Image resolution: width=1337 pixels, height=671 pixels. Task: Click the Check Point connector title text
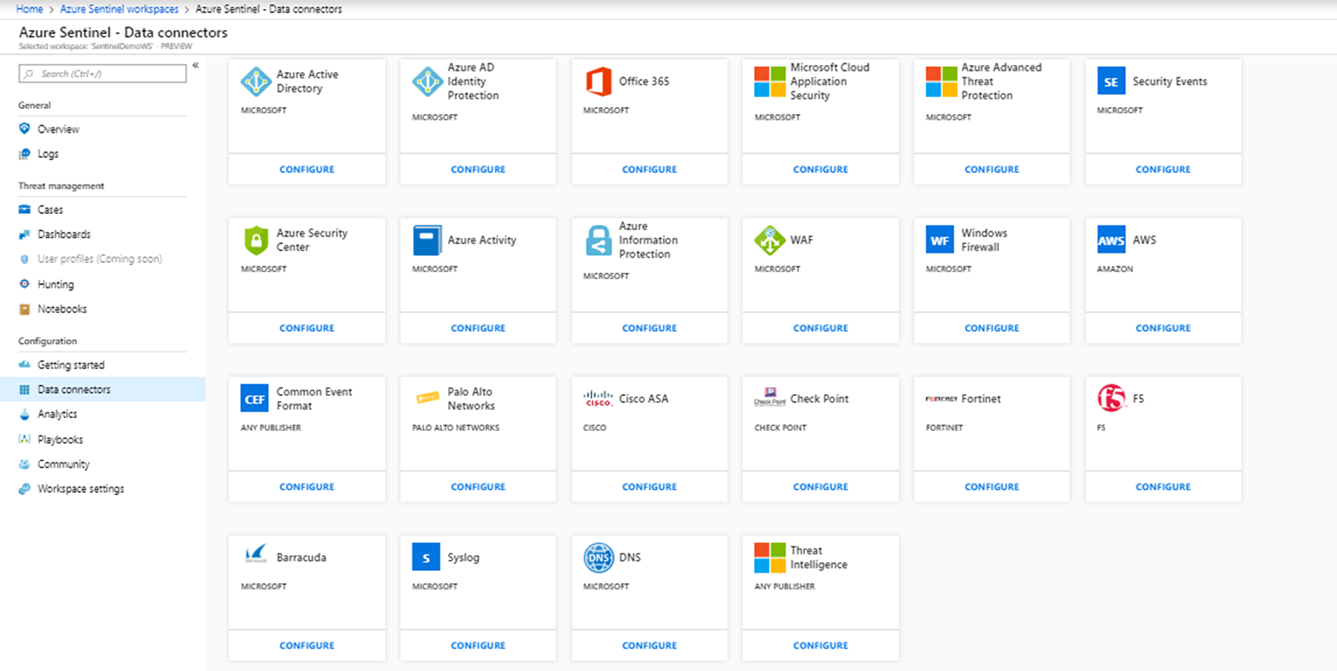(x=819, y=399)
